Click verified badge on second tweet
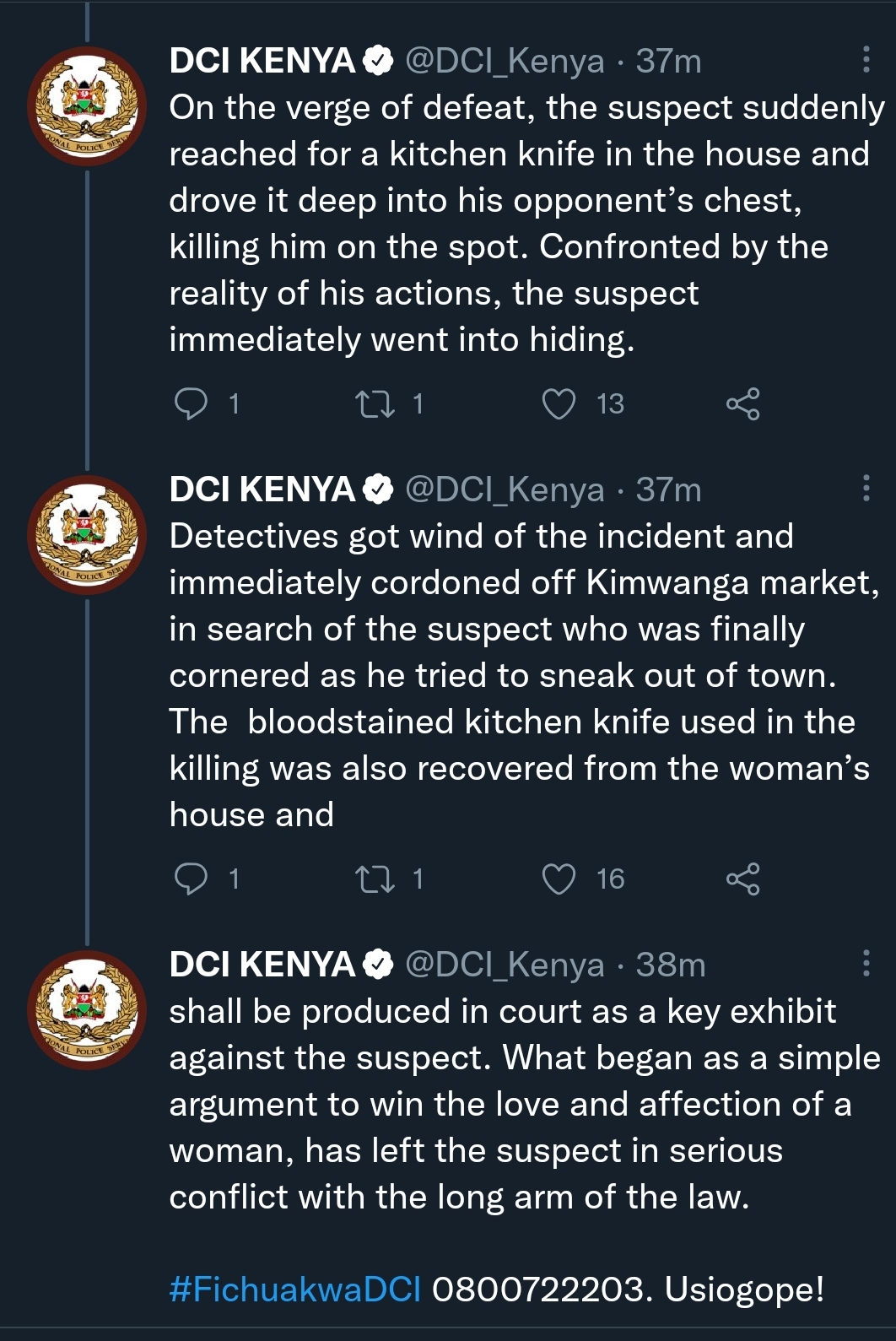 pyautogui.click(x=378, y=489)
